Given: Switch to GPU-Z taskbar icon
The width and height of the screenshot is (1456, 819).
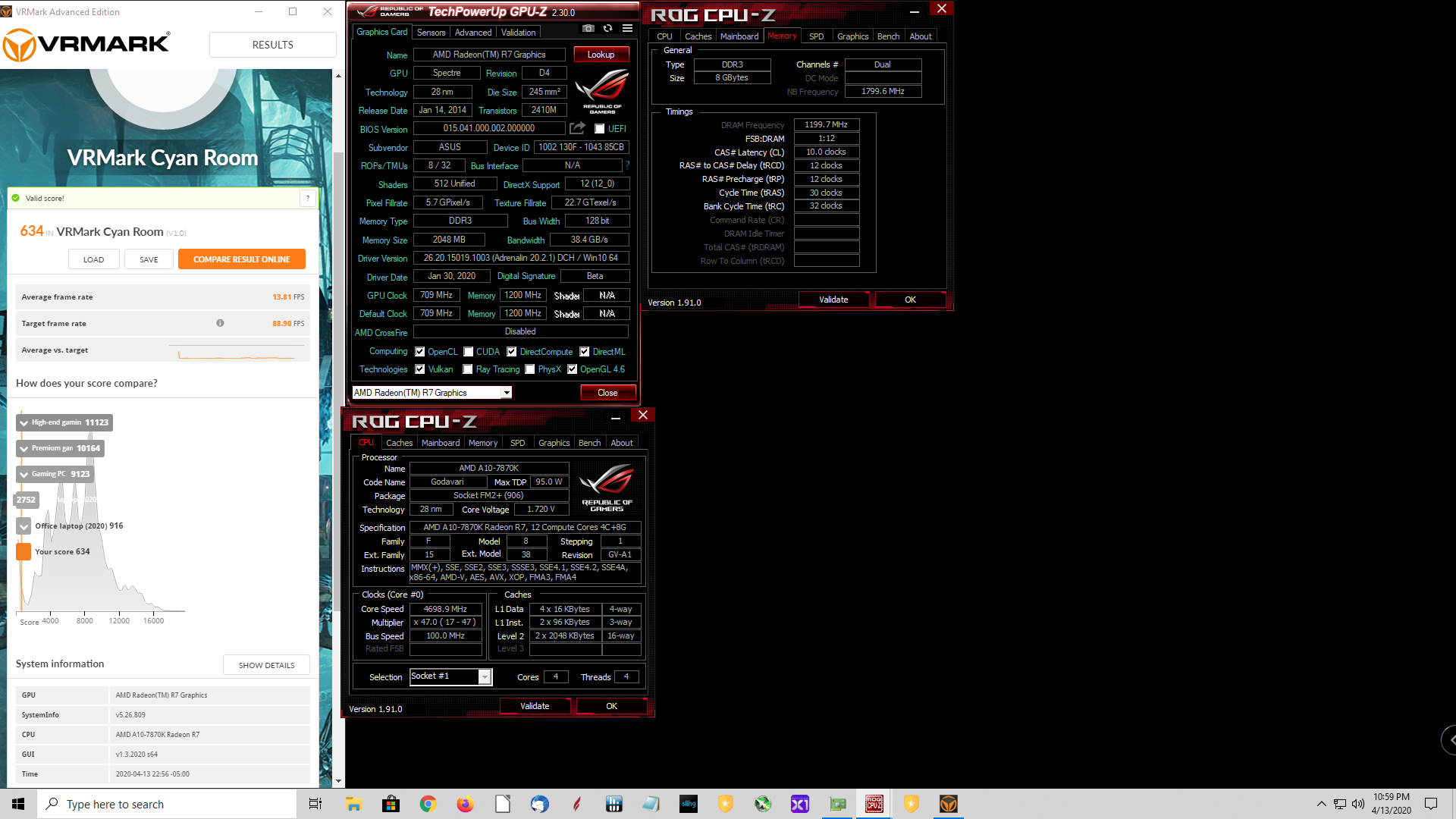Looking at the screenshot, I should pyautogui.click(x=837, y=804).
